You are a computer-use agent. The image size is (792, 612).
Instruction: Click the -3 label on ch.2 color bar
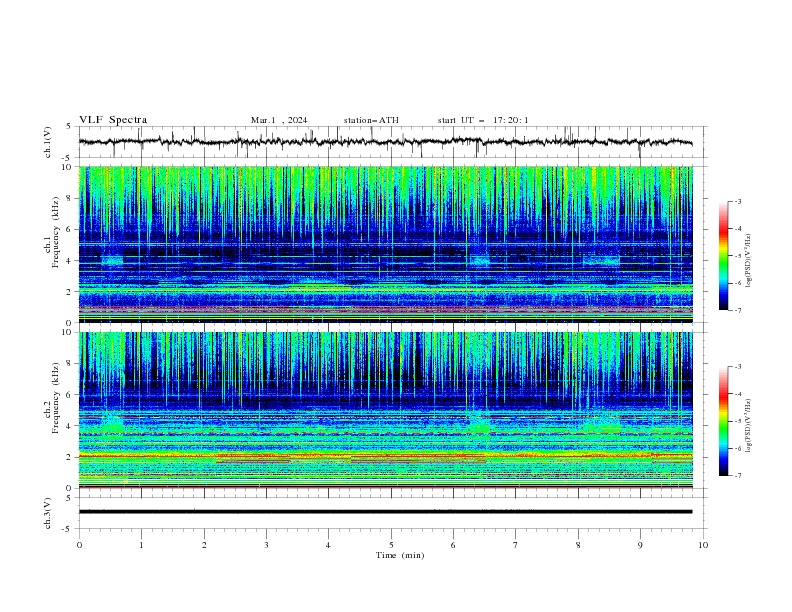(x=738, y=367)
